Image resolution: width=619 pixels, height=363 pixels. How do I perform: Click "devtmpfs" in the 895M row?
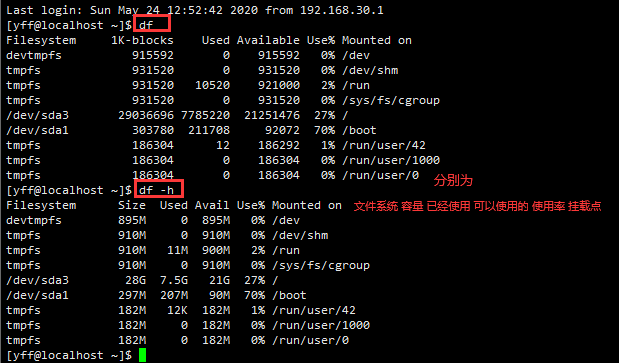(x=34, y=220)
